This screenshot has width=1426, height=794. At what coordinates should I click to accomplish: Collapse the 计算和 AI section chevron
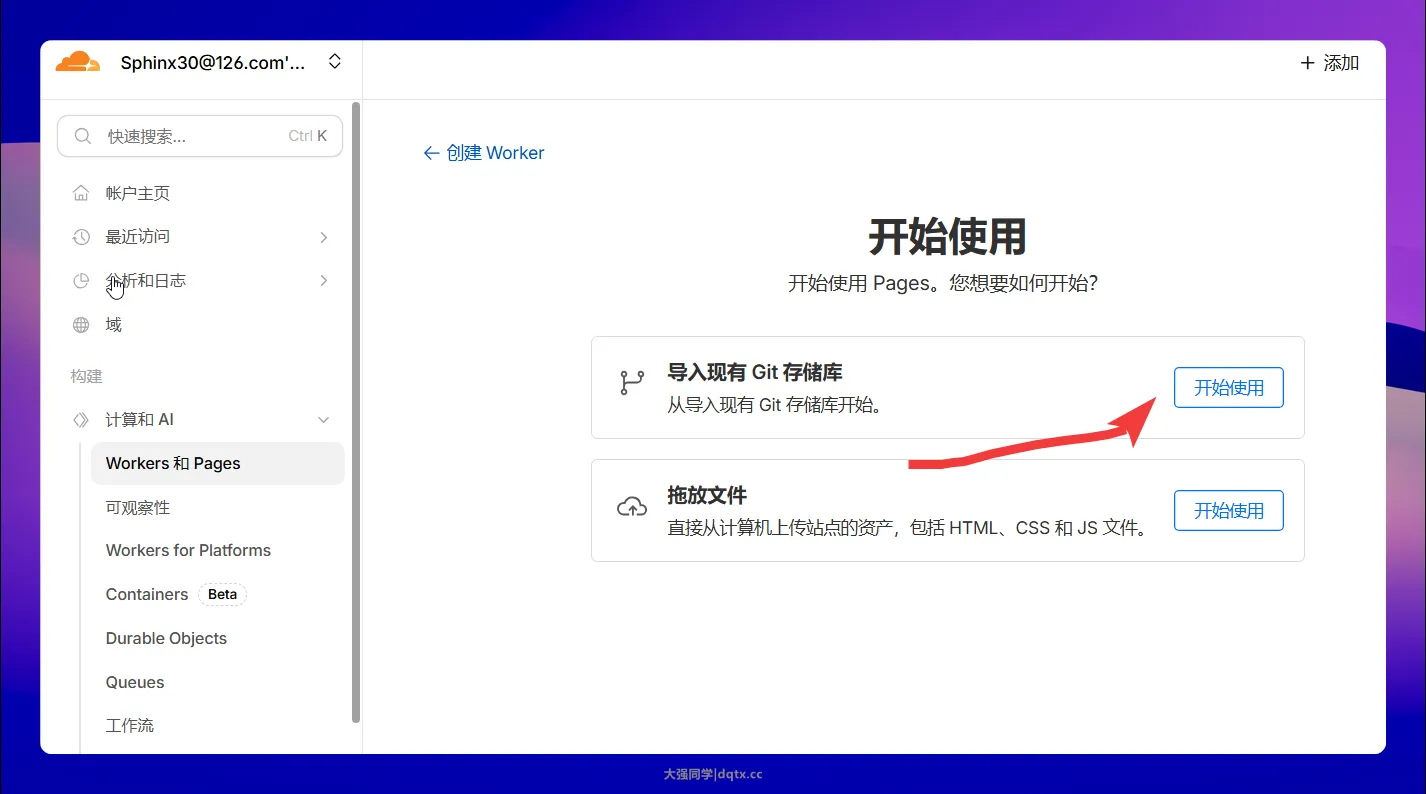323,420
